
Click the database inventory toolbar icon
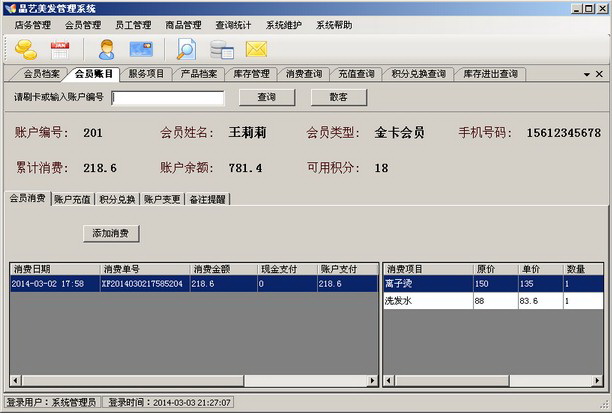222,50
